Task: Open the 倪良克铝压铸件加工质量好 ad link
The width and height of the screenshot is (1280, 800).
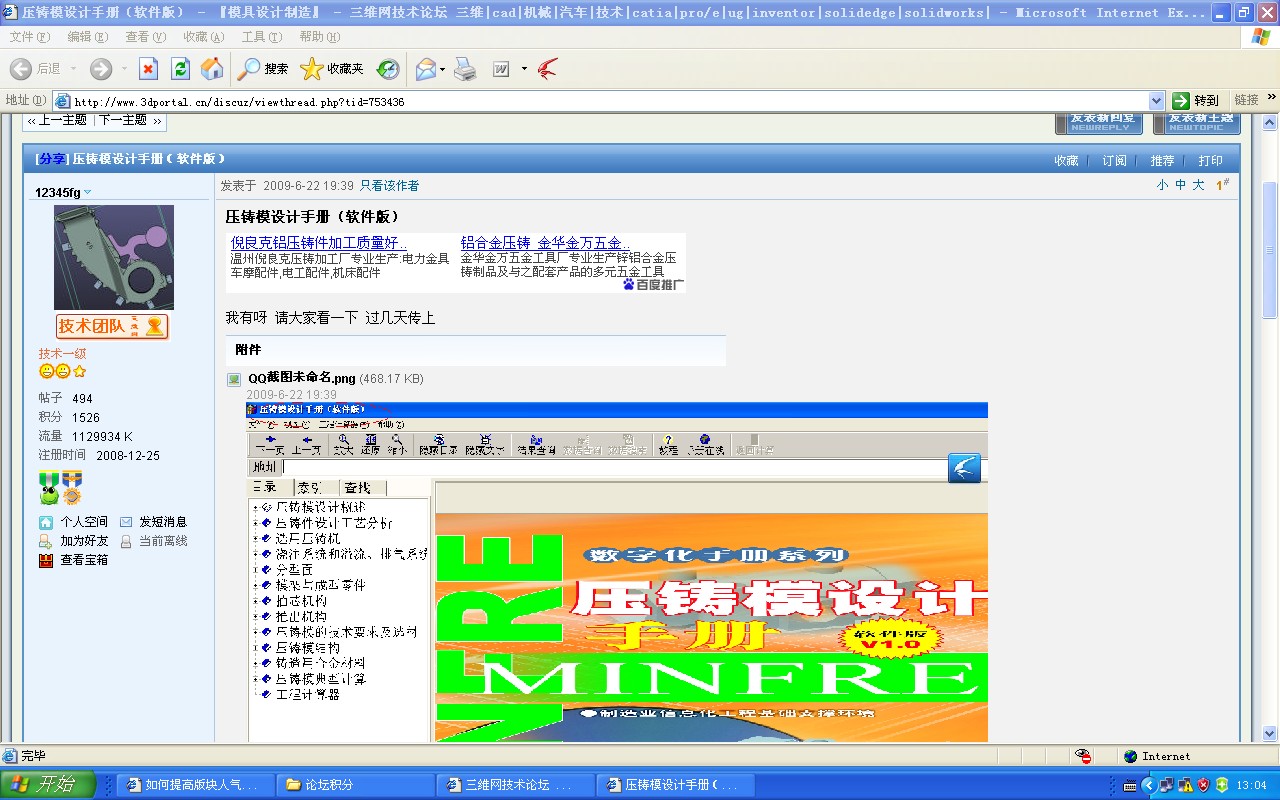Action: tap(319, 243)
